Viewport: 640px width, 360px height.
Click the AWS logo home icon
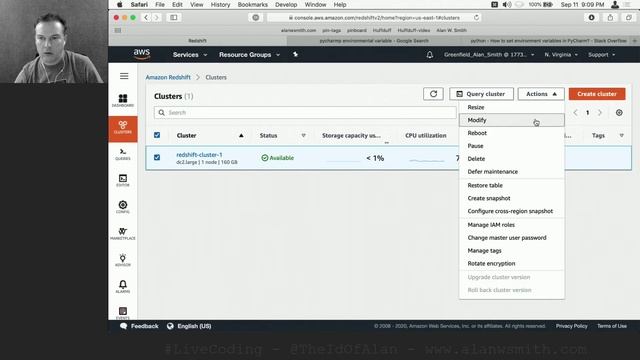pos(142,54)
